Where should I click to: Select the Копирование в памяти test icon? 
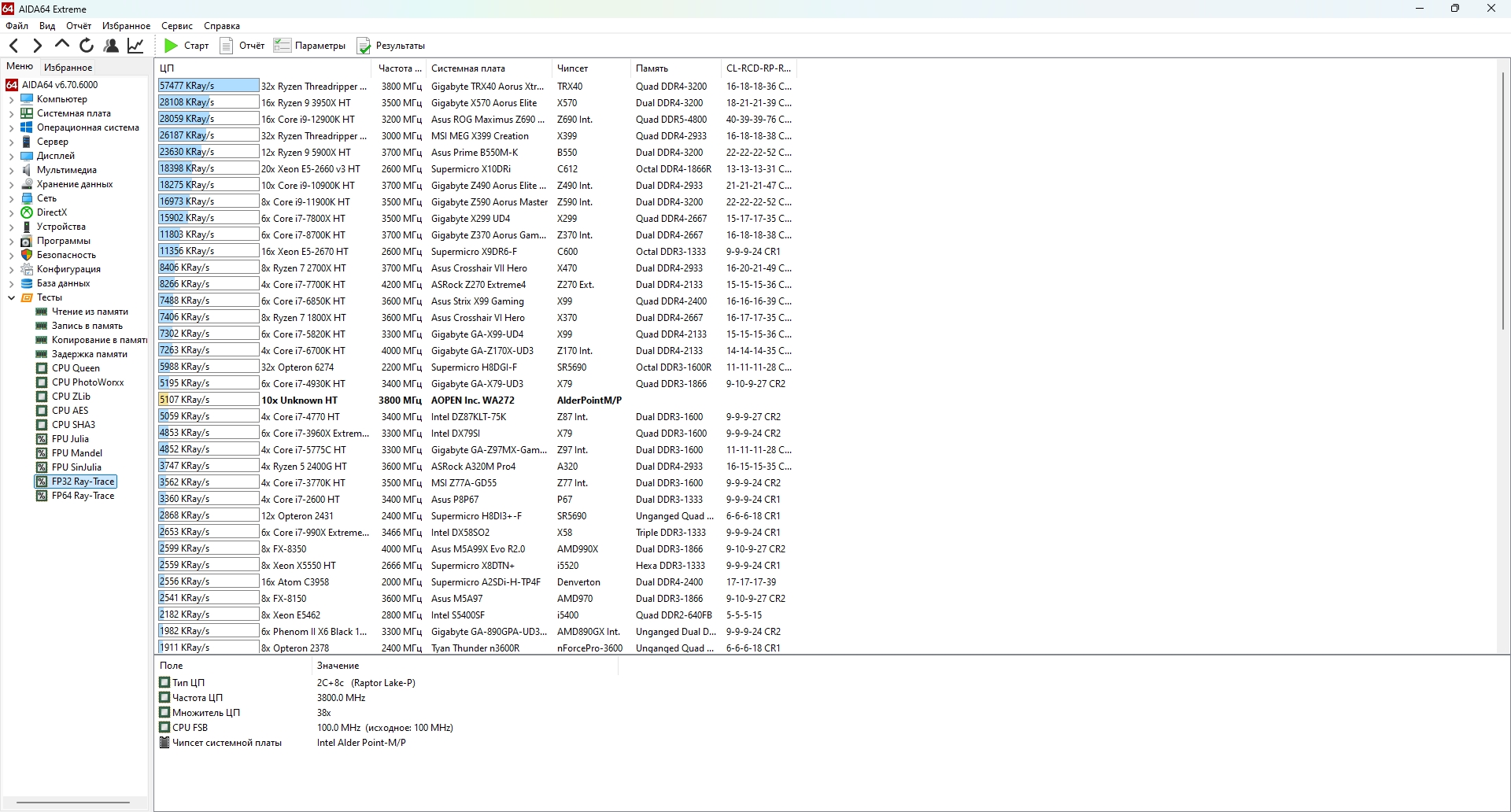[x=42, y=340]
